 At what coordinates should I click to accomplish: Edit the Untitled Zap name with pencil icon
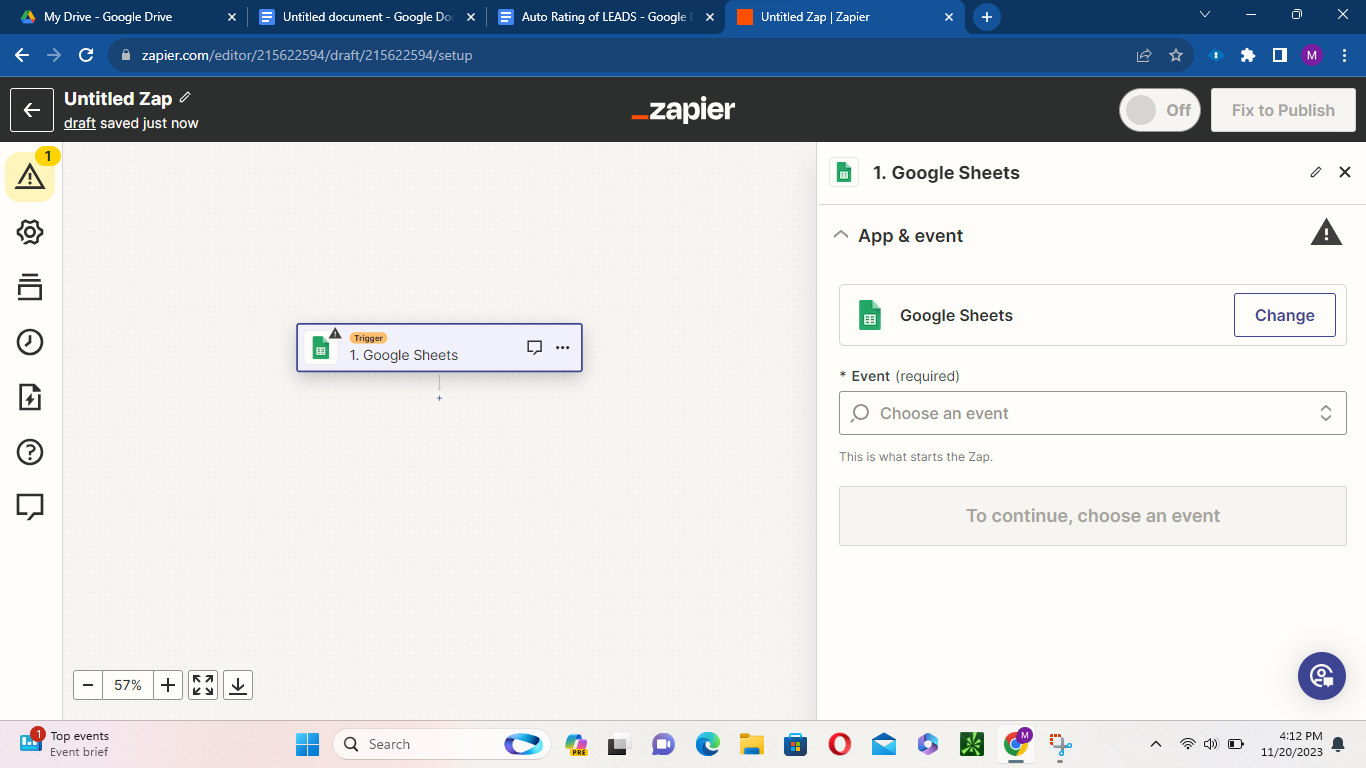click(x=185, y=98)
